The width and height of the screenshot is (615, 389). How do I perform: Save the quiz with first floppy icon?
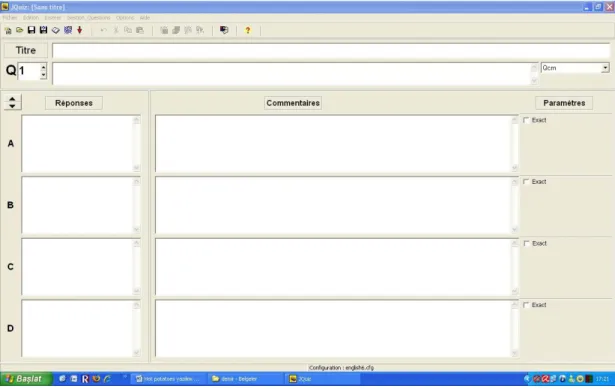click(x=31, y=30)
